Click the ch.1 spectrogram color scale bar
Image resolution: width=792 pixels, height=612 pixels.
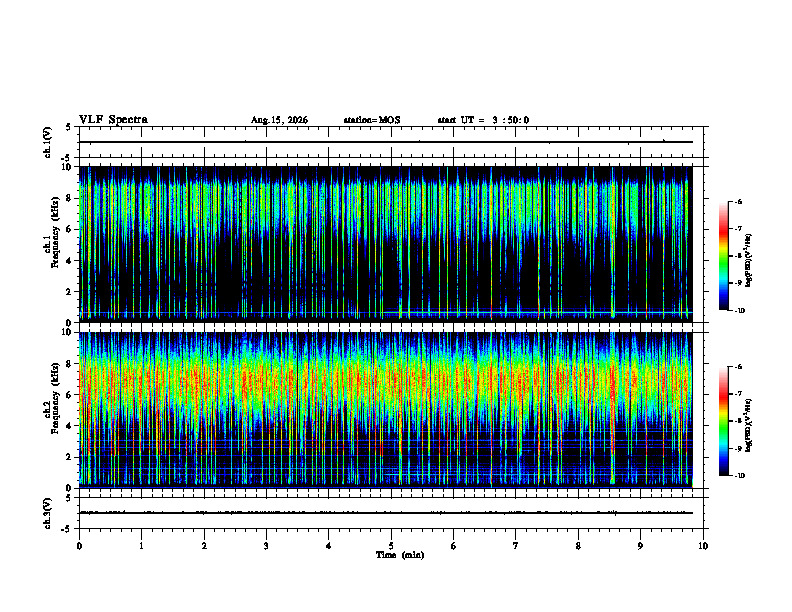click(x=723, y=256)
